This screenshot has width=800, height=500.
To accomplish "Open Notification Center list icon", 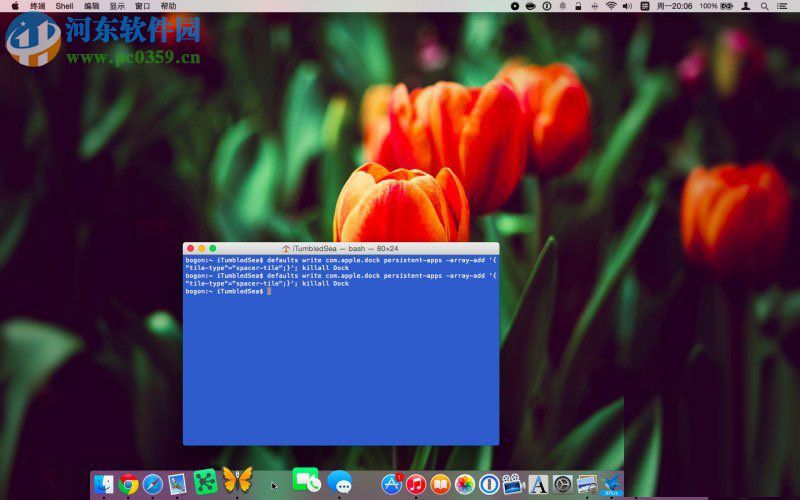I will 782,6.
